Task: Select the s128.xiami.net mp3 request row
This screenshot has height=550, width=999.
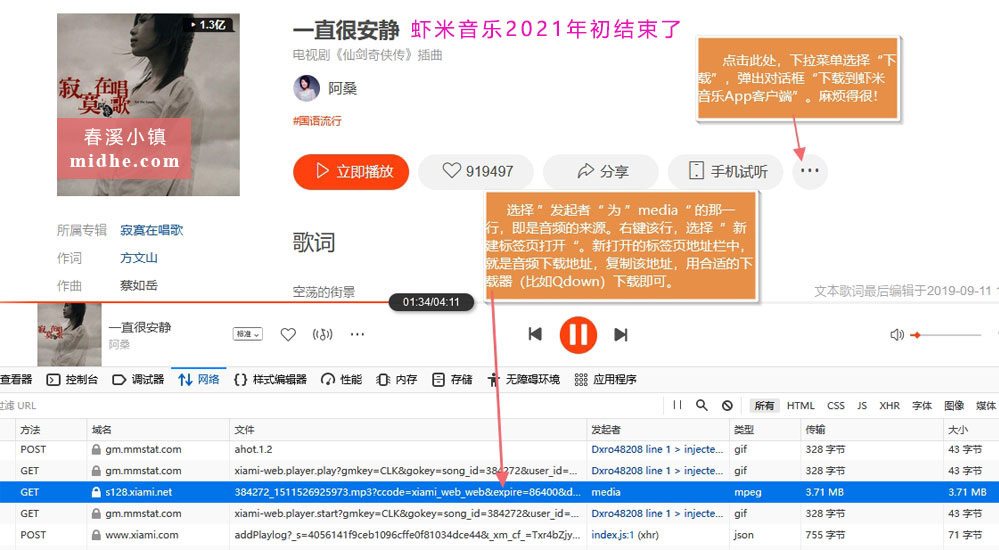Action: [x=500, y=492]
